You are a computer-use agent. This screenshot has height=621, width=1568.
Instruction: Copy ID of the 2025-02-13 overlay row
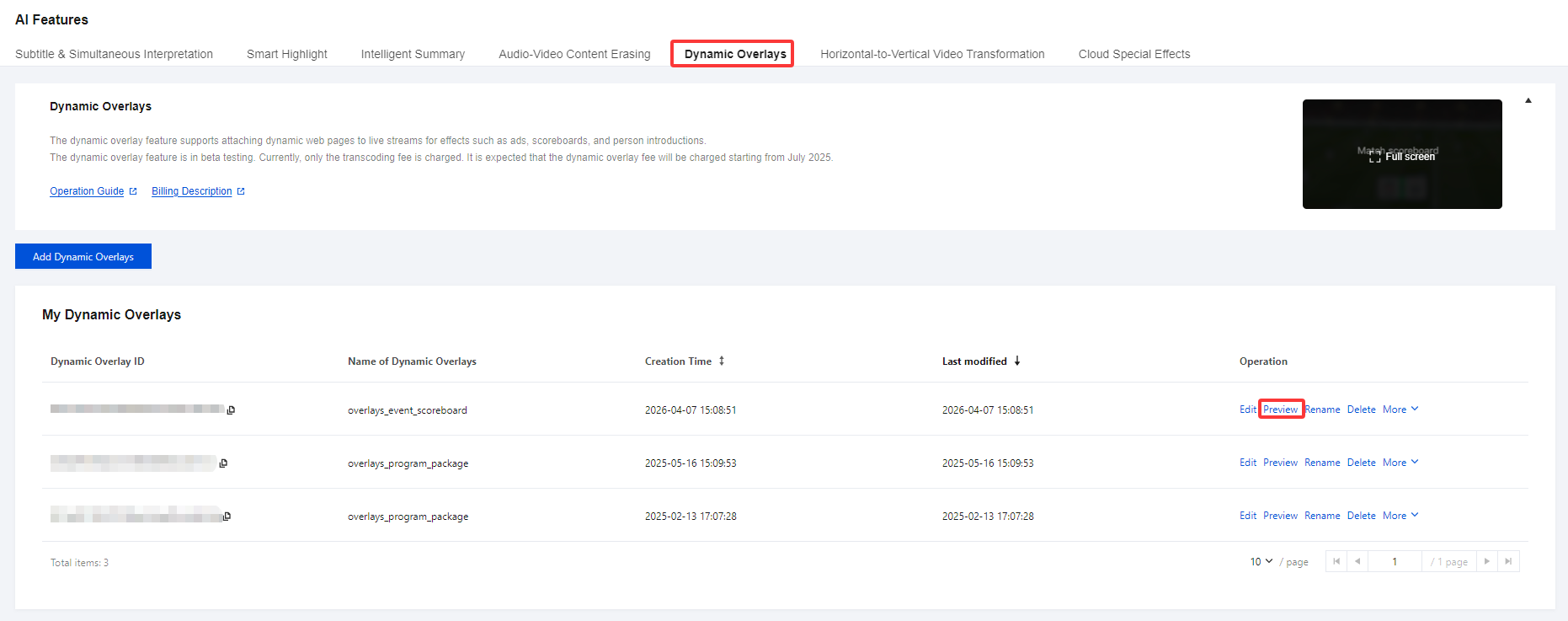point(227,517)
